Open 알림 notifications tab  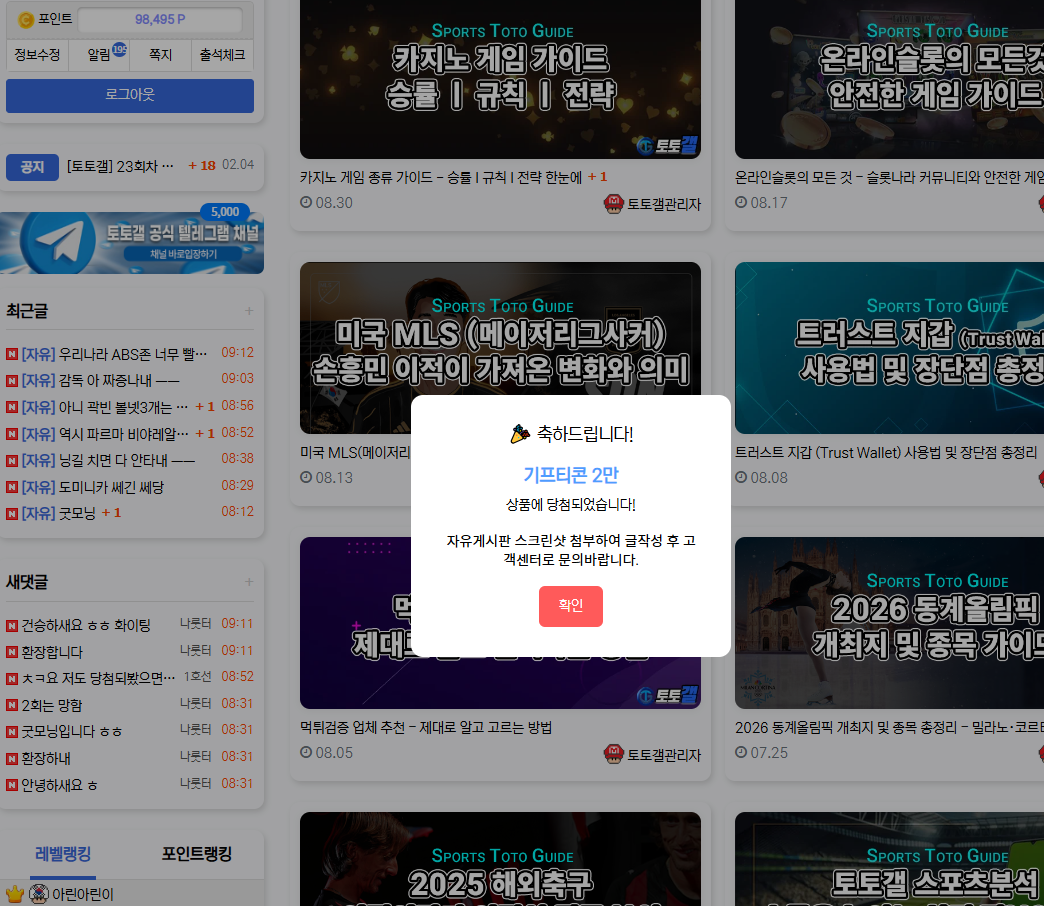pyautogui.click(x=99, y=55)
